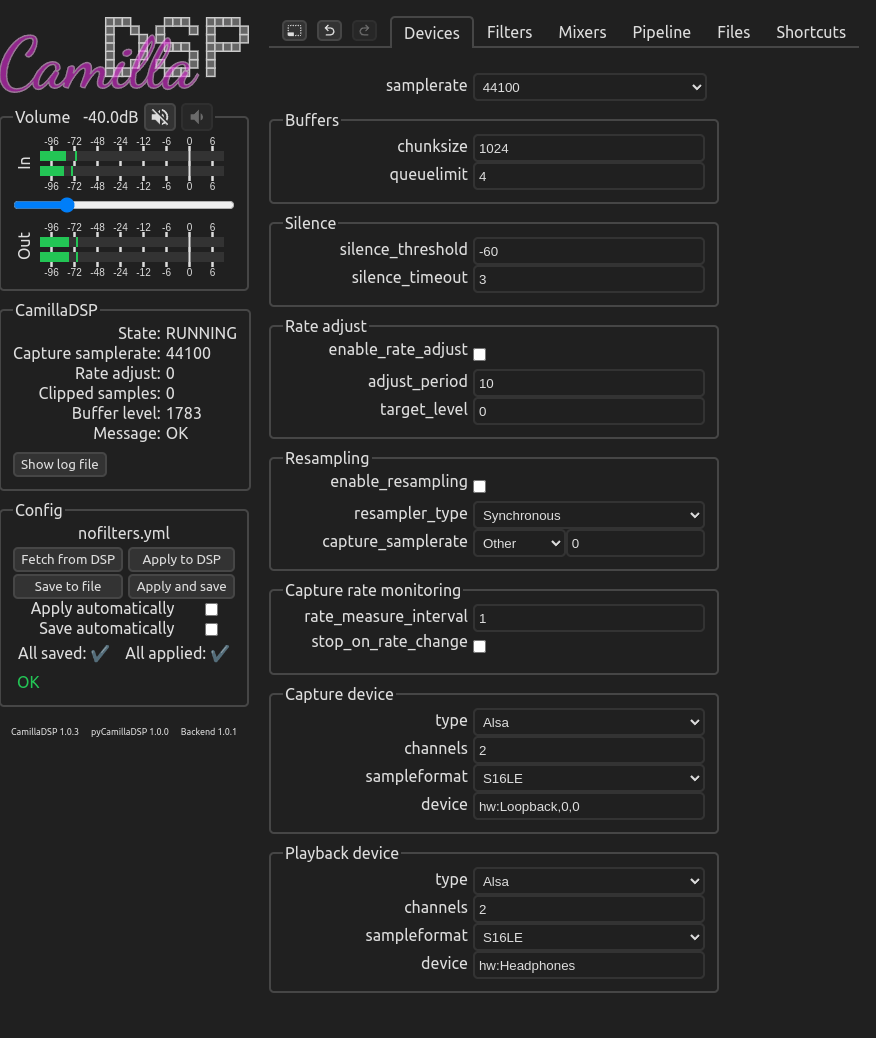The height and width of the screenshot is (1038, 876).
Task: Switch to the Shortcuts tab
Action: pos(810,32)
